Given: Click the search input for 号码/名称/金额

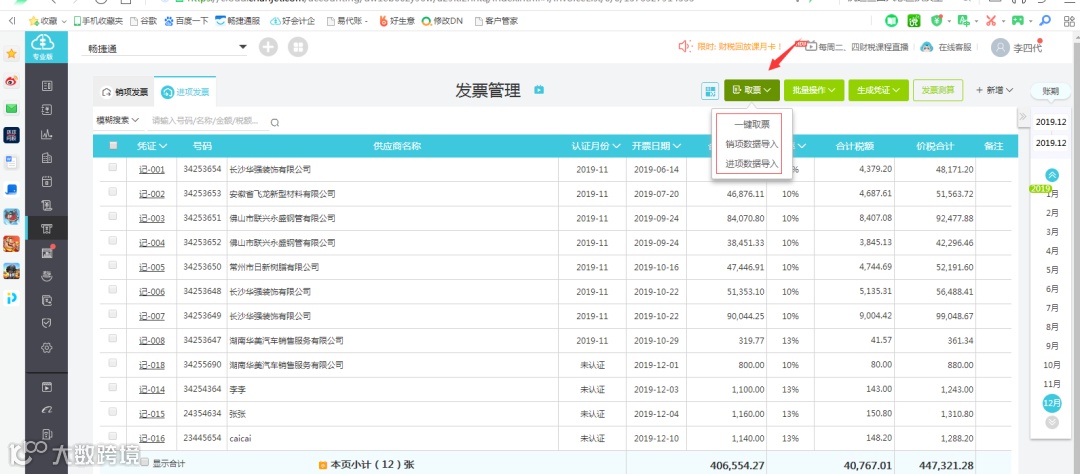Looking at the screenshot, I should coord(209,121).
